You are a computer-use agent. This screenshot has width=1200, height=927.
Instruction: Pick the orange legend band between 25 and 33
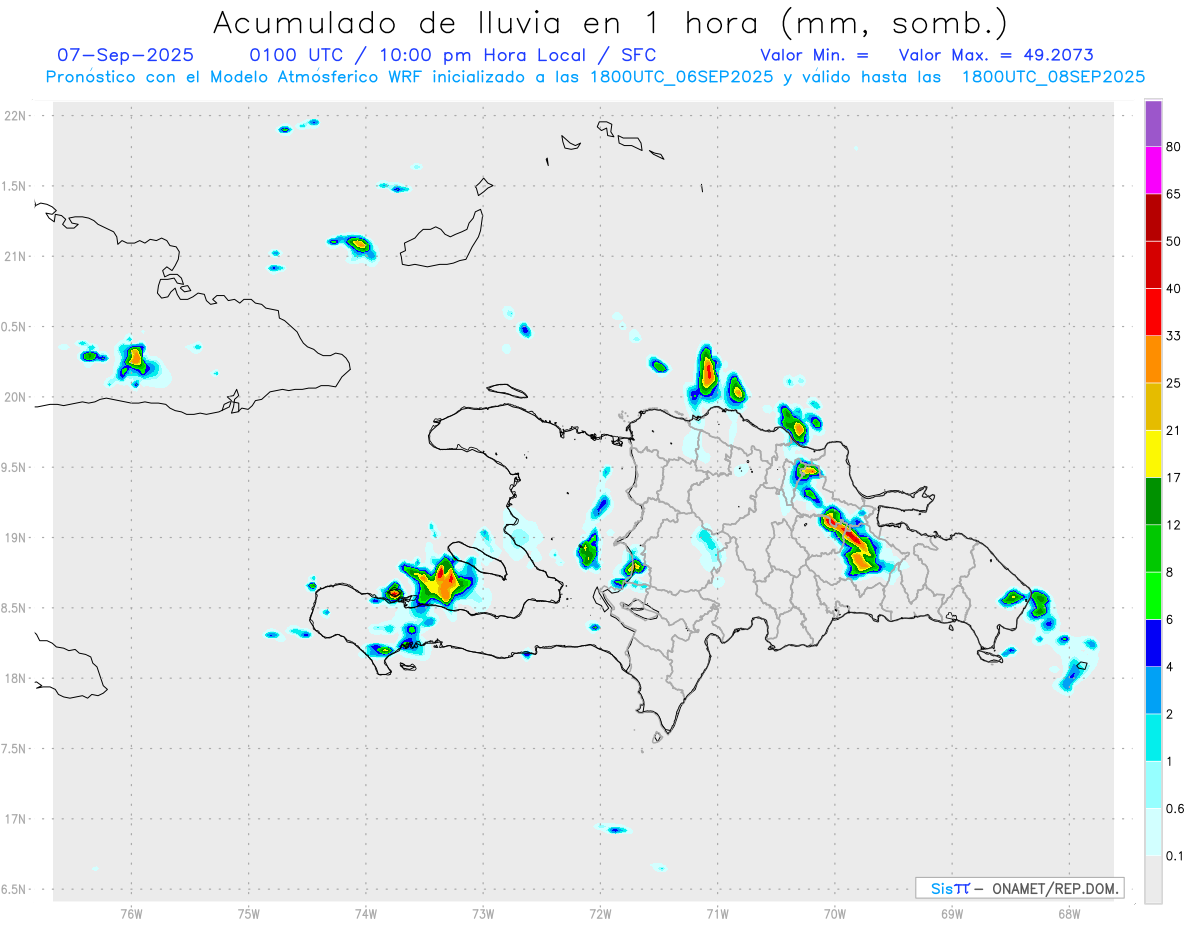pyautogui.click(x=1153, y=359)
